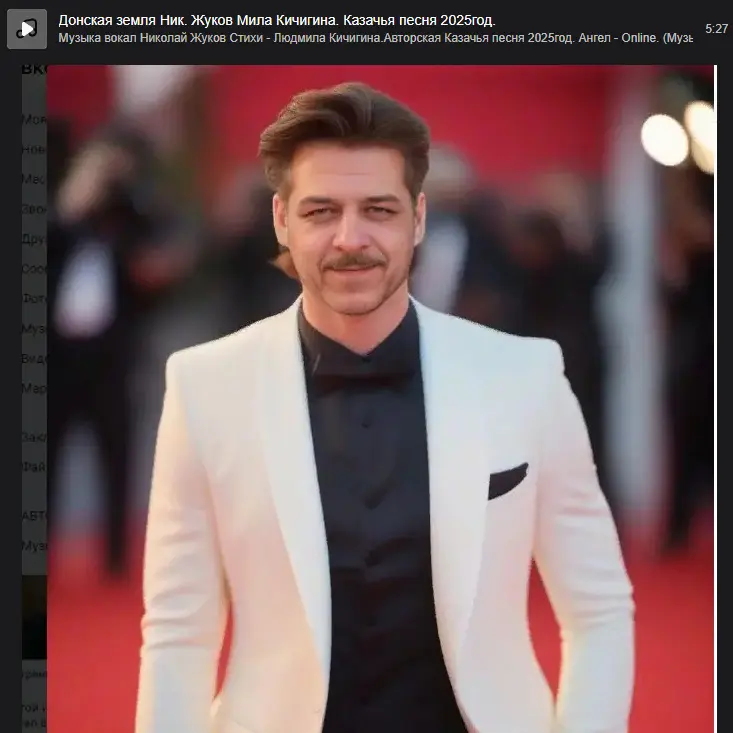Click the music note track icon

27,29
